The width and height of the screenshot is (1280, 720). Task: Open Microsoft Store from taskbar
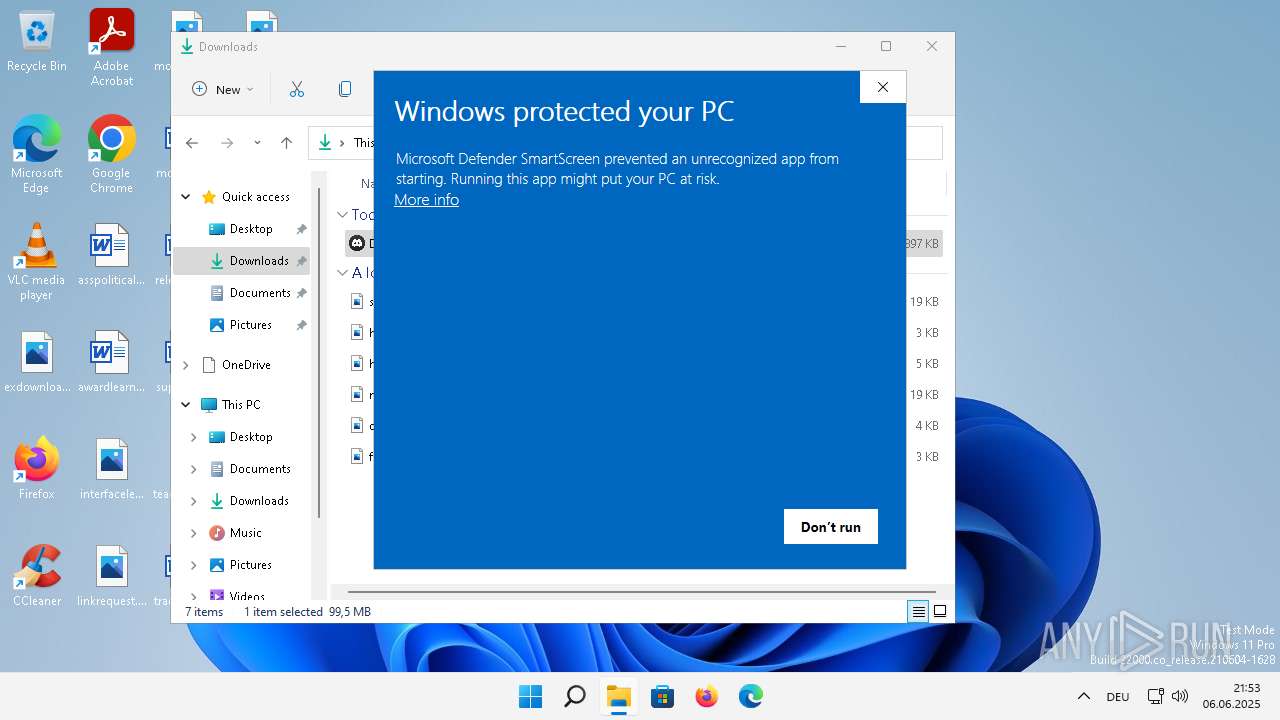[662, 696]
